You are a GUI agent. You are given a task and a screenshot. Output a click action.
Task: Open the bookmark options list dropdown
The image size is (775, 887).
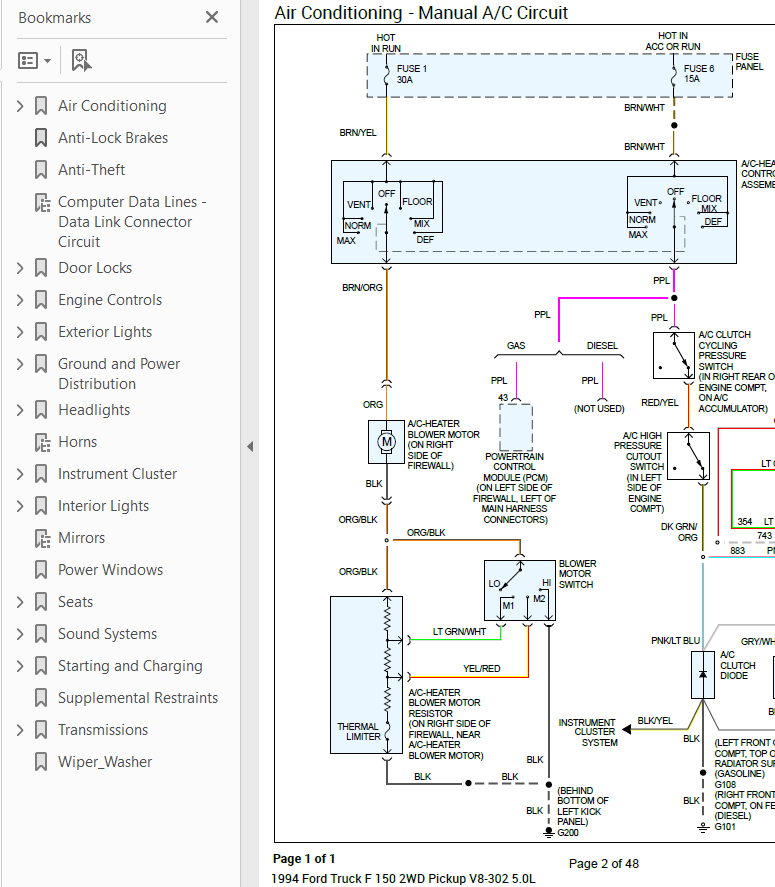click(35, 61)
